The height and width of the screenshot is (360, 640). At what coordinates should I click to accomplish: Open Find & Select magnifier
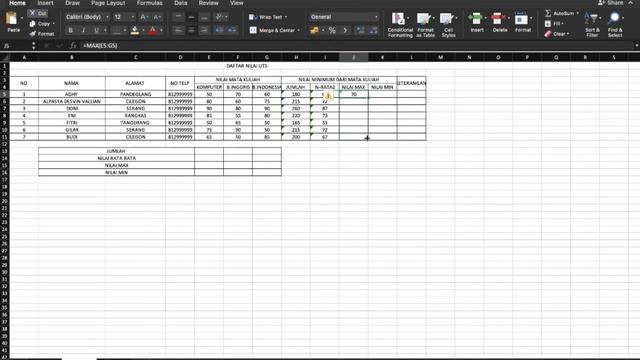[x=615, y=25]
